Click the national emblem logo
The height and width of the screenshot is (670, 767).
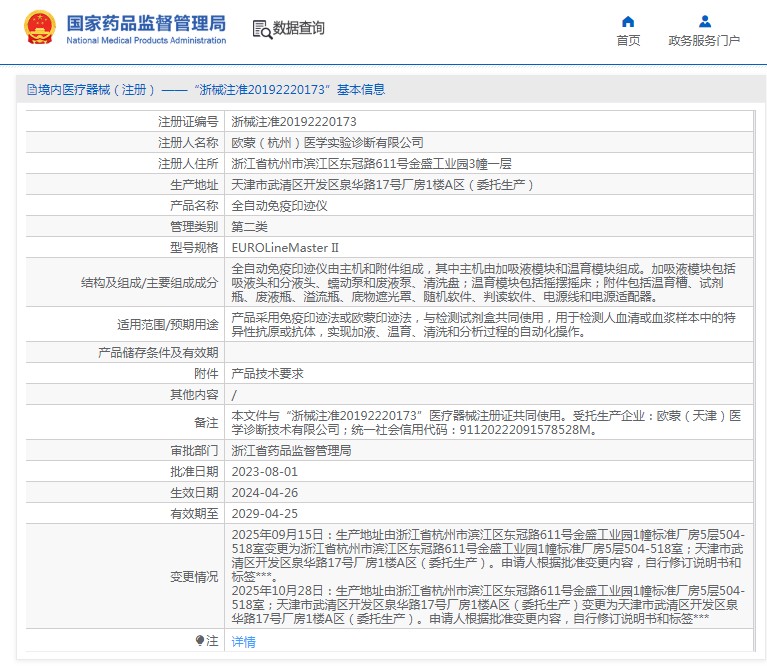pos(40,27)
